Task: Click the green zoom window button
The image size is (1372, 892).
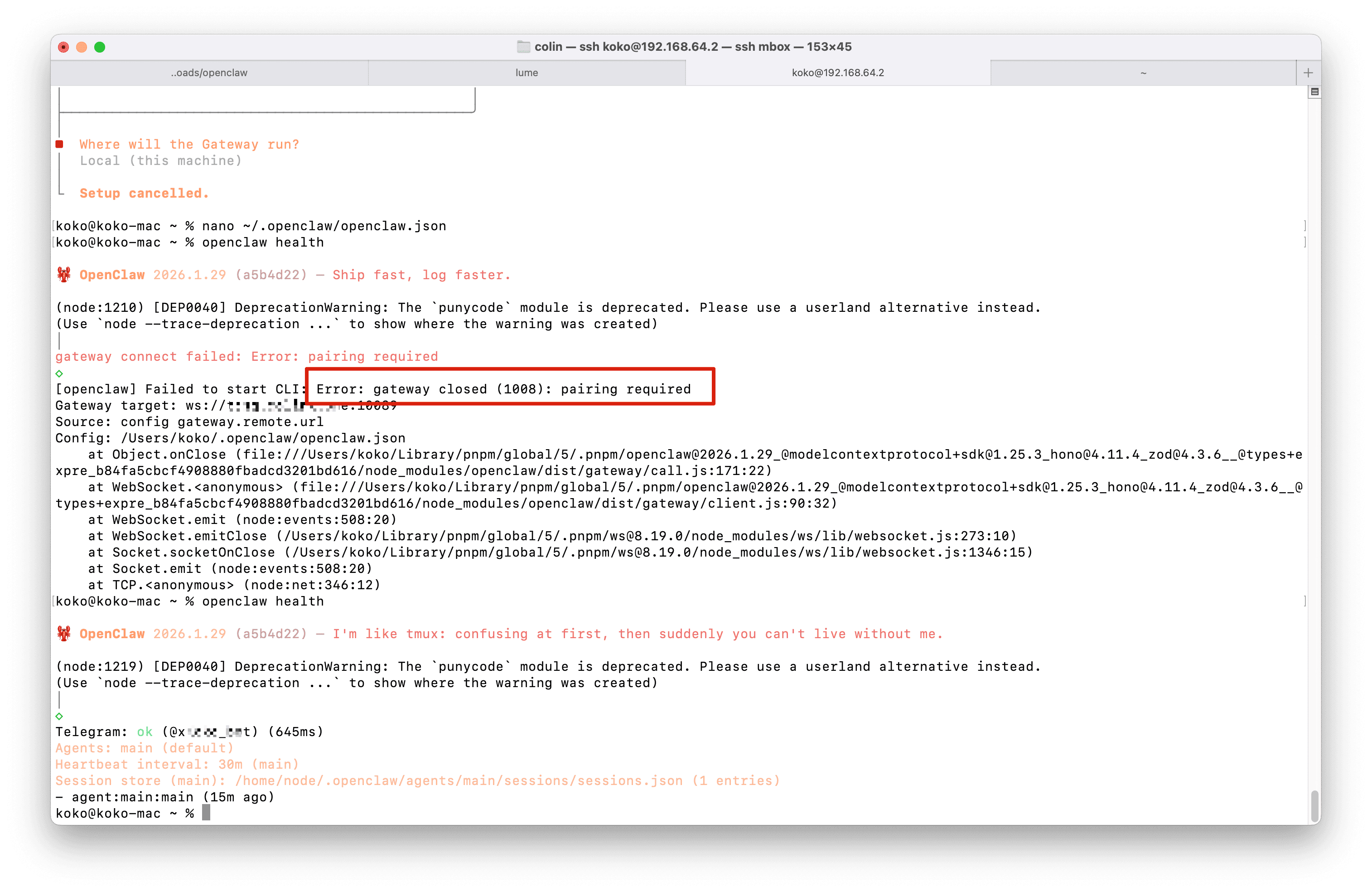Action: coord(100,47)
